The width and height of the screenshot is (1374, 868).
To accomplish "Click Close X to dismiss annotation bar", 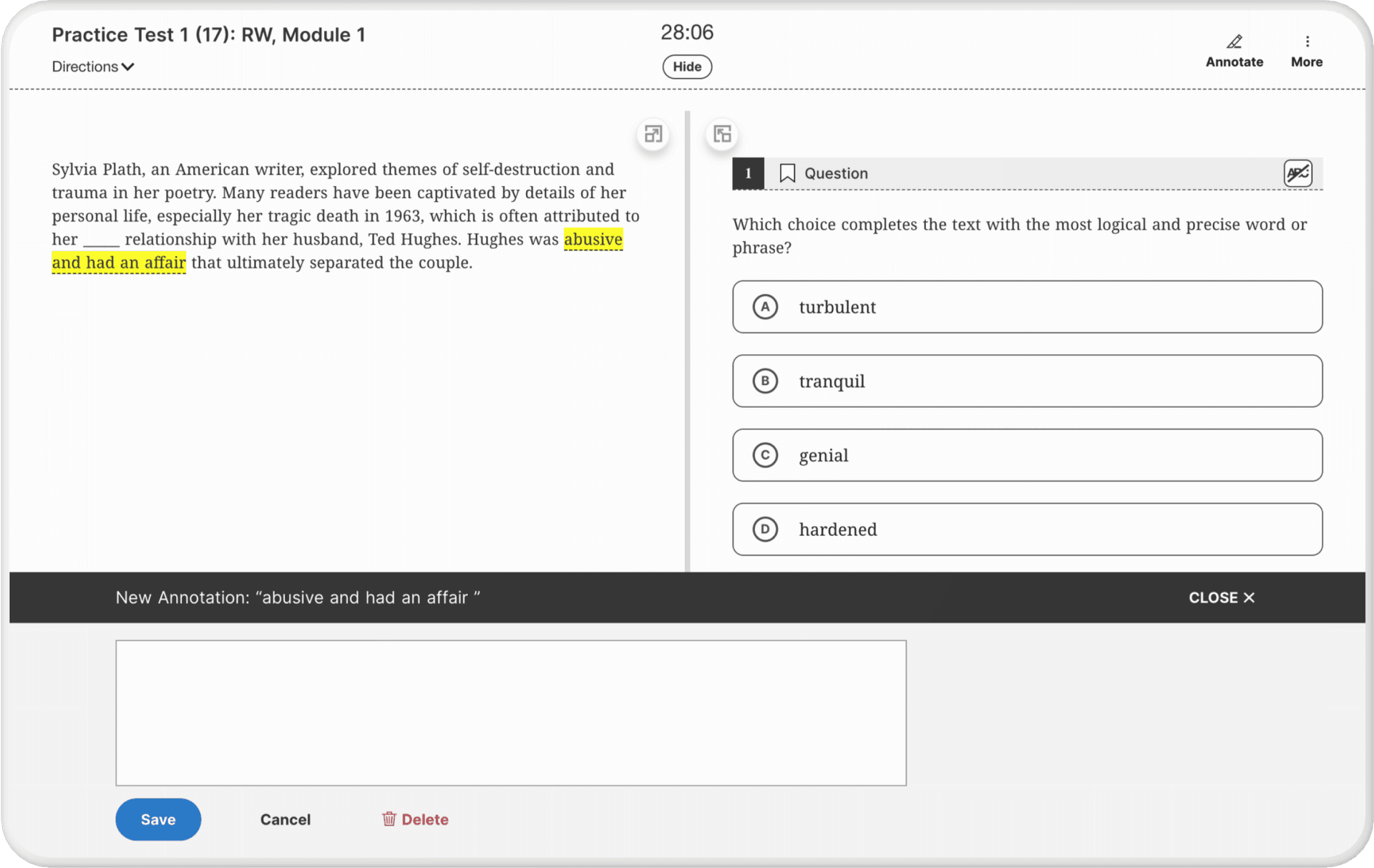I will (x=1222, y=597).
